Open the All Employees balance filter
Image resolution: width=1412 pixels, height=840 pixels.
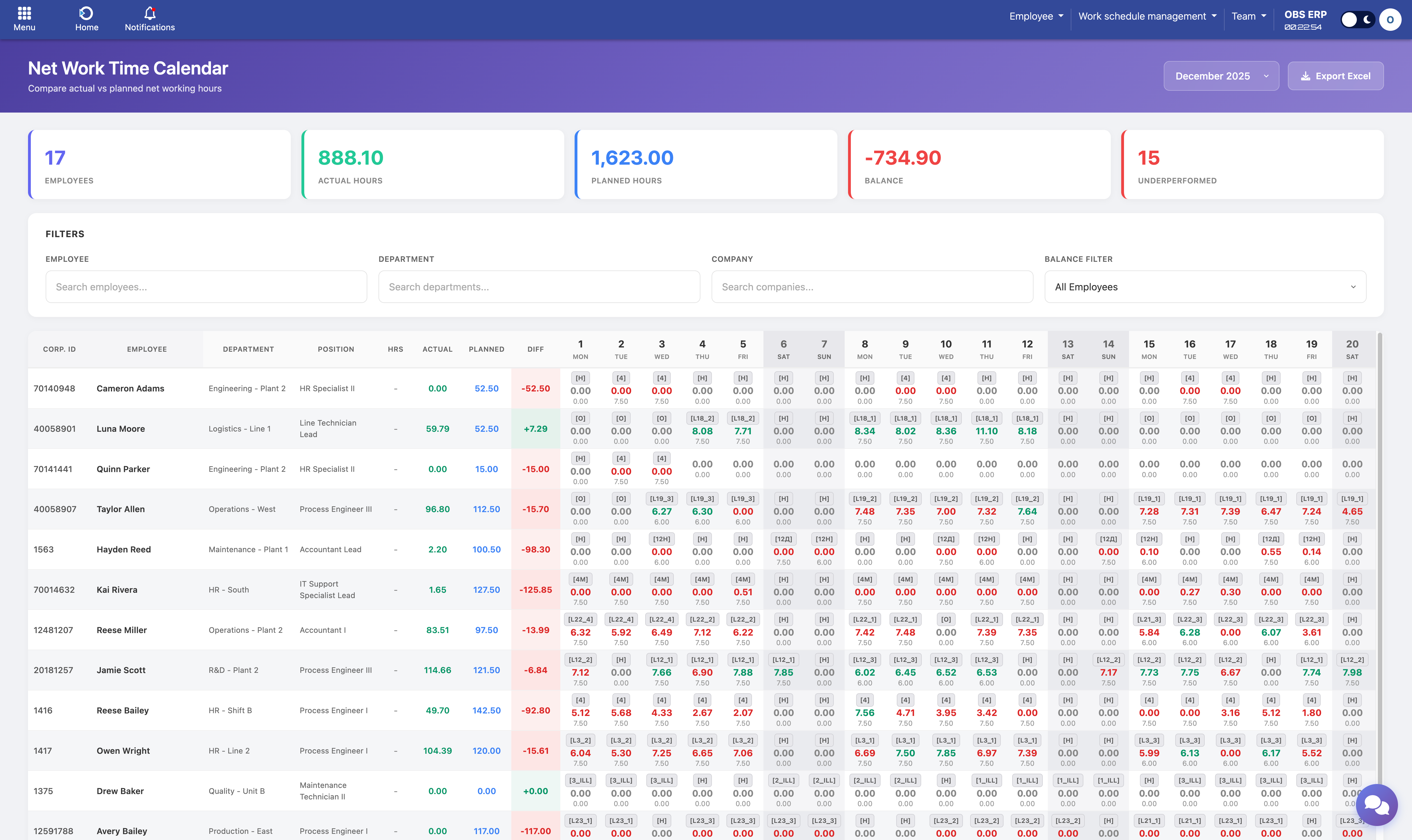(1205, 287)
